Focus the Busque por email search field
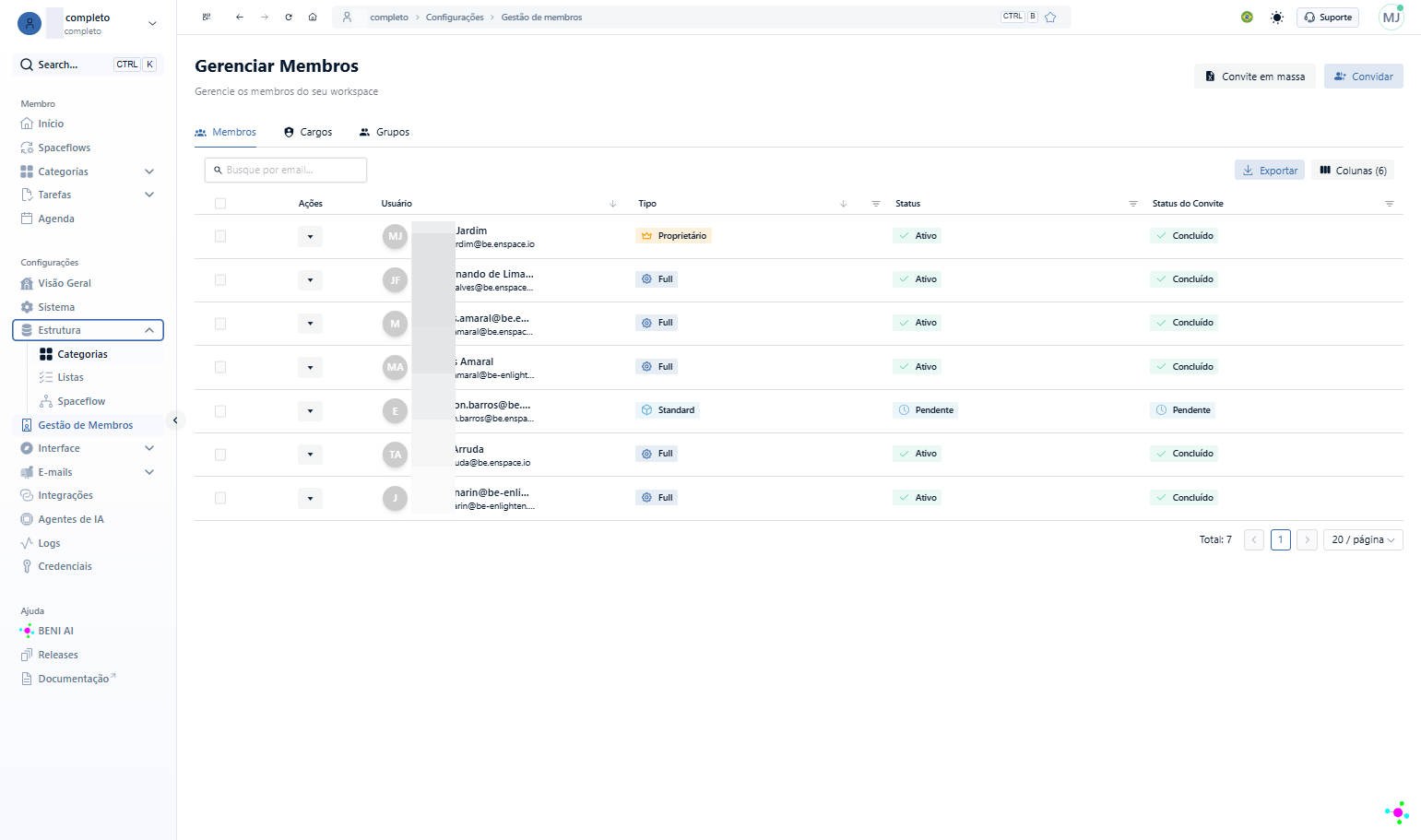Viewport: 1421px width, 840px height. click(x=286, y=170)
